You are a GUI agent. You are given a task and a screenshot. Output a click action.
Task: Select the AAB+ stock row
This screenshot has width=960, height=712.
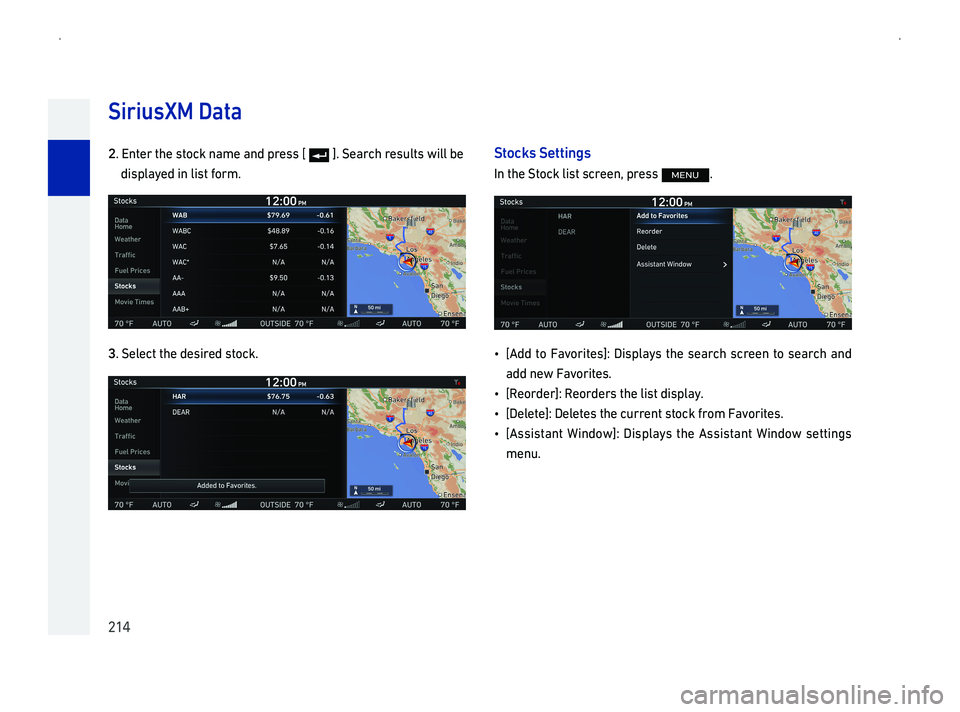[253, 309]
